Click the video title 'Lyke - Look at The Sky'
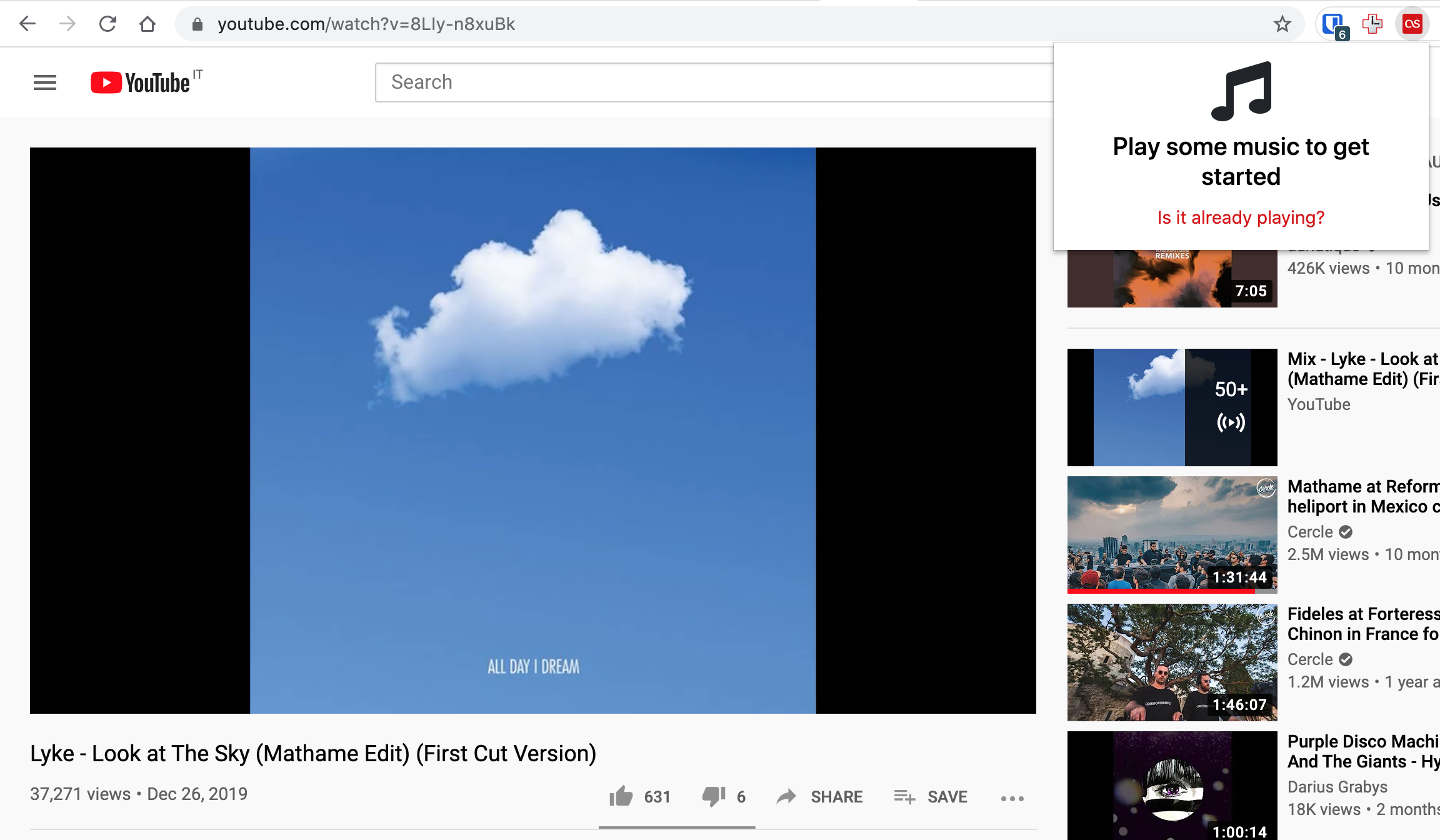Image resolution: width=1440 pixels, height=840 pixels. pyautogui.click(x=313, y=754)
